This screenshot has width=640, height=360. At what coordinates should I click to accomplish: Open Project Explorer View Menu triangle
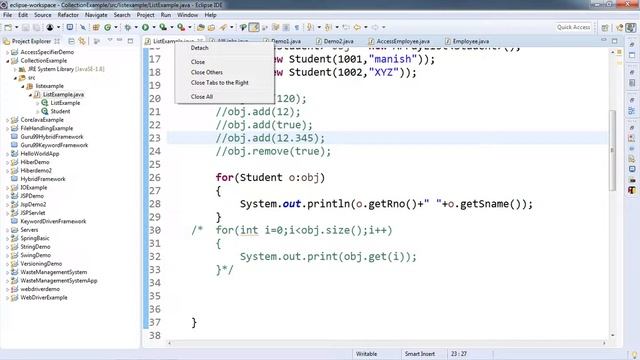(110, 40)
